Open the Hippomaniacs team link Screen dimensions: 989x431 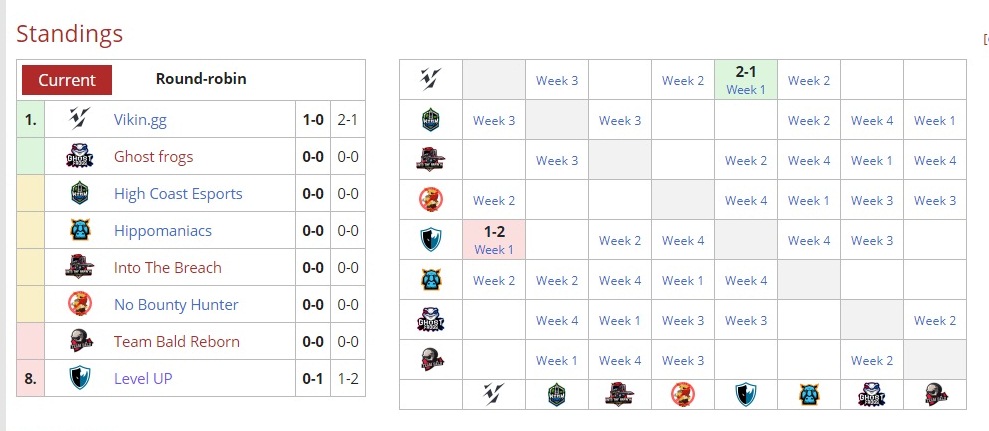(x=163, y=231)
